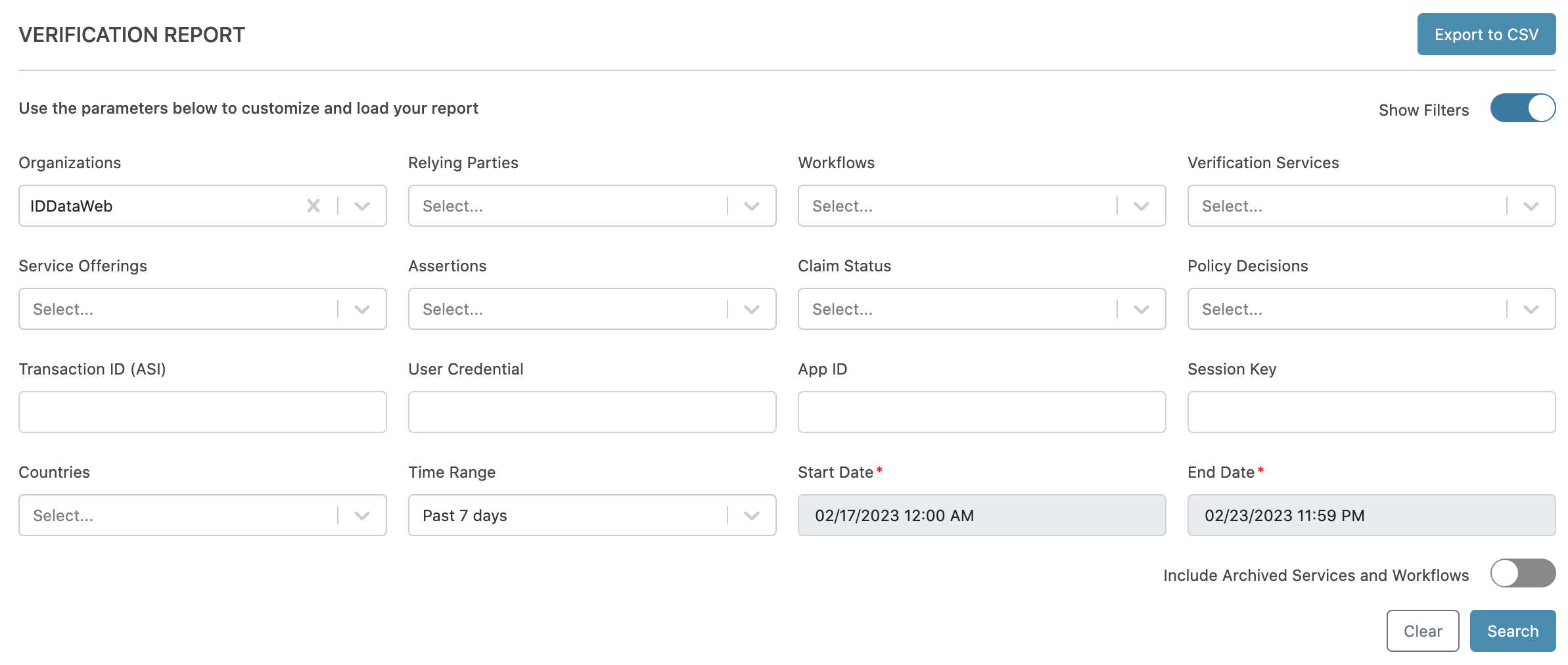Reset filters with the Clear button

1423,631
